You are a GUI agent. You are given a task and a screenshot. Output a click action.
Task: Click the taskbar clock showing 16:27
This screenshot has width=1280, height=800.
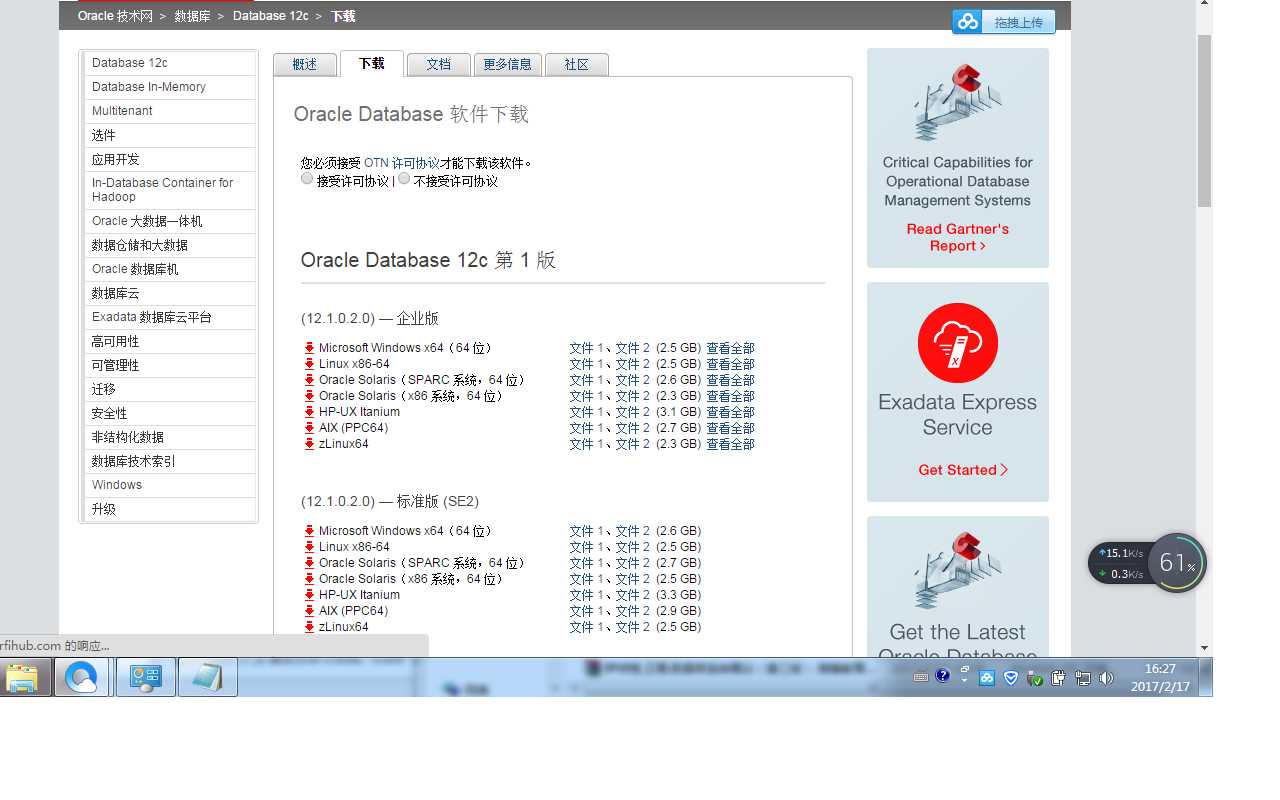point(1161,678)
